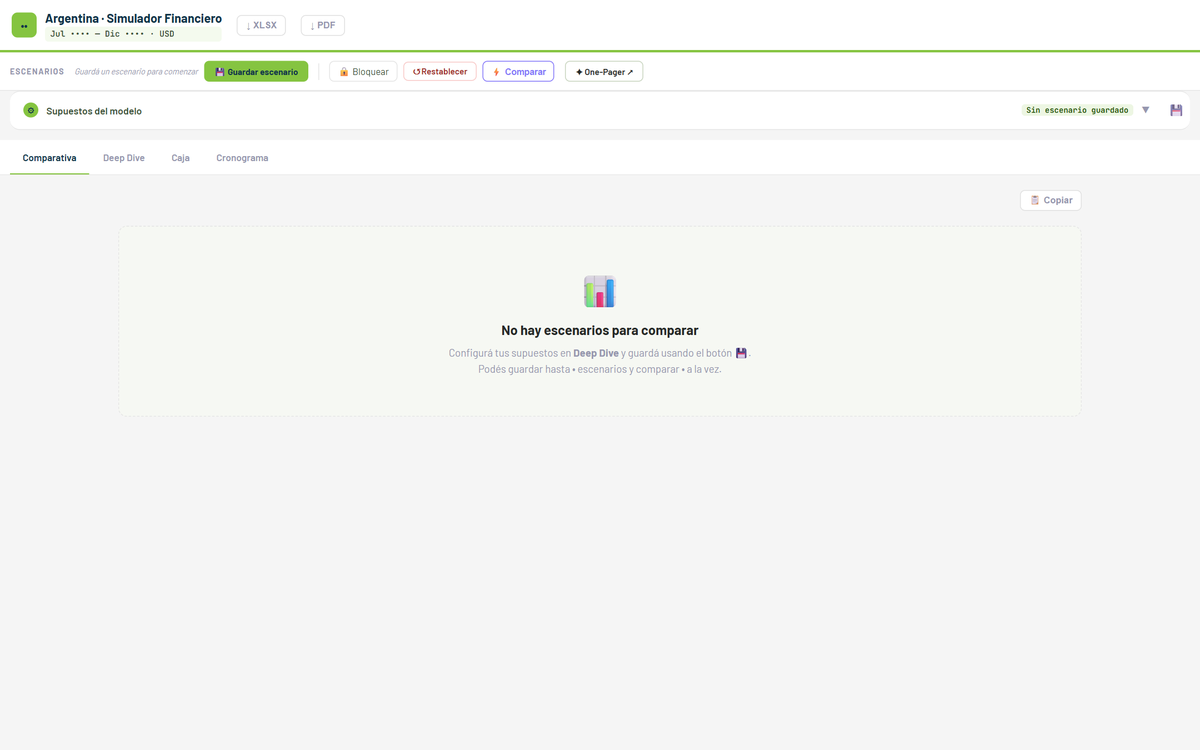
Task: Switch to the Deep Dive tab
Action: point(124,158)
